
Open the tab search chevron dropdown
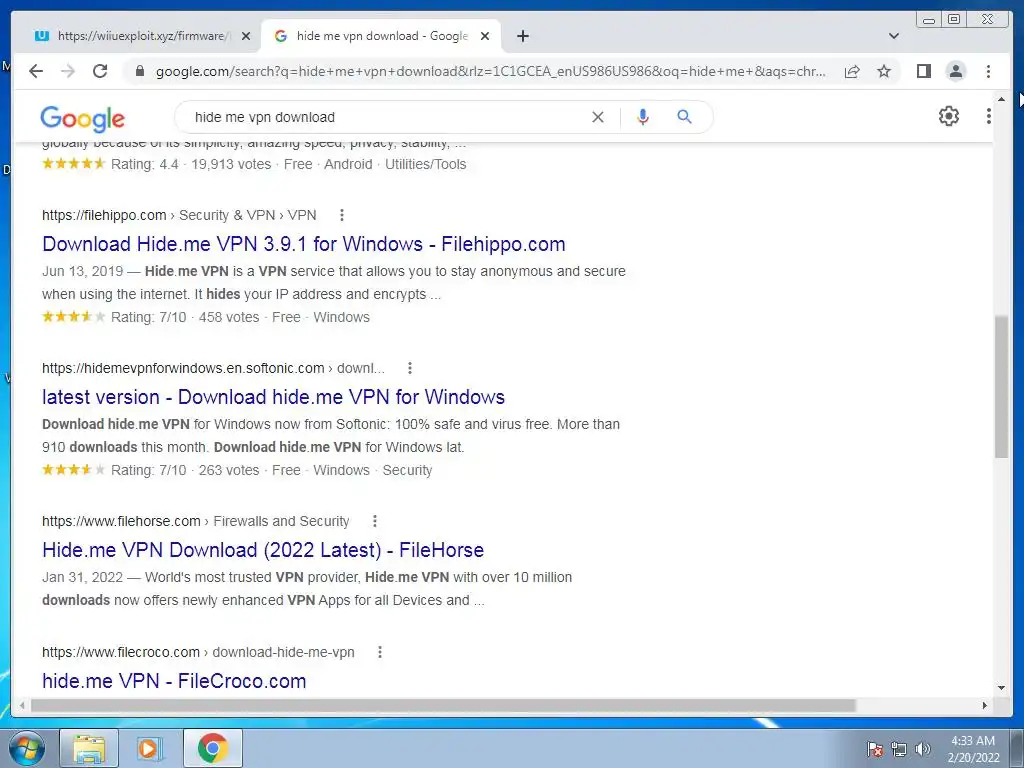tap(894, 36)
